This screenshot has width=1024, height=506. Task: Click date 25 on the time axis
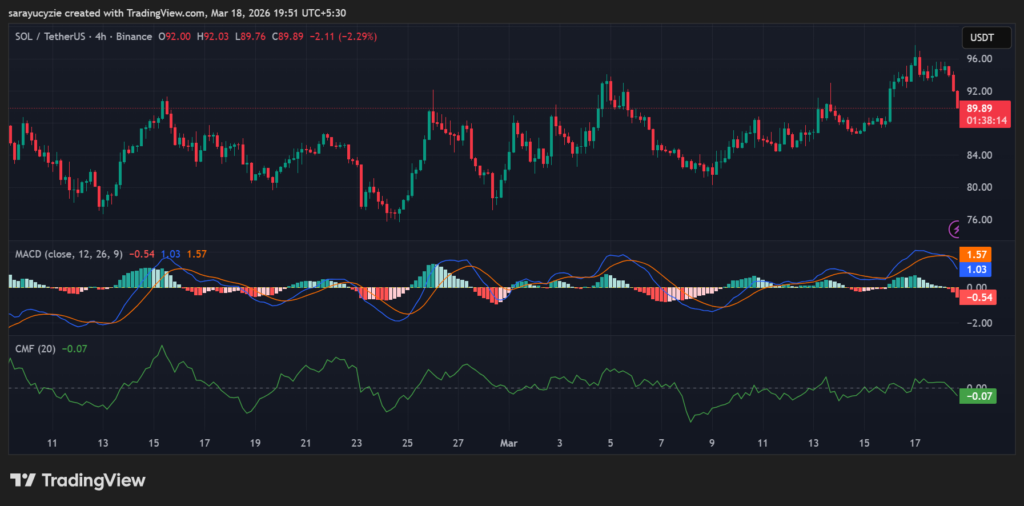[x=407, y=442]
